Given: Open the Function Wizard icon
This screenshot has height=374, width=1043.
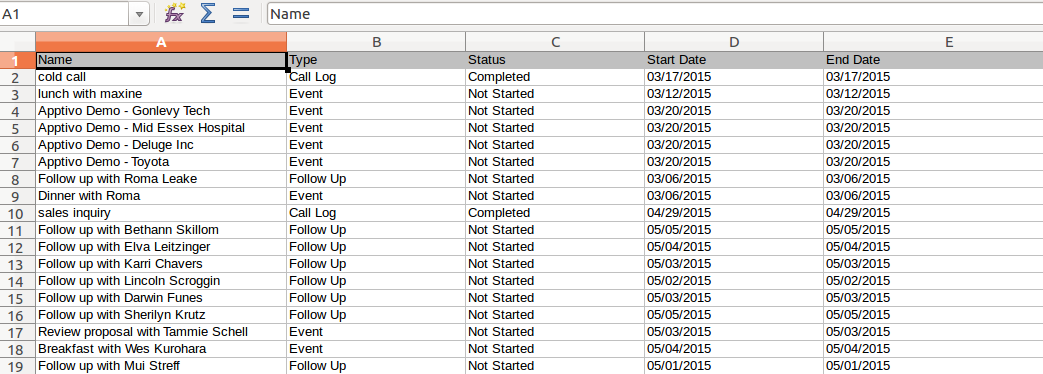Looking at the screenshot, I should [174, 13].
